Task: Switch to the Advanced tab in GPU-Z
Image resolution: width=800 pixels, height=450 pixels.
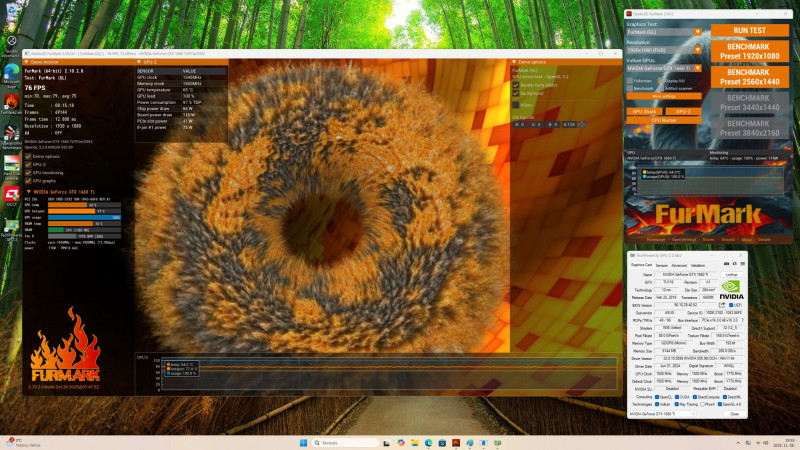Action: (679, 265)
